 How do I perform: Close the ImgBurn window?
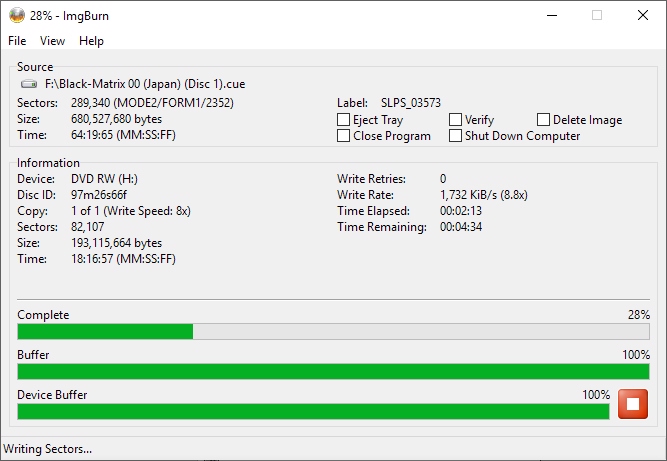643,15
